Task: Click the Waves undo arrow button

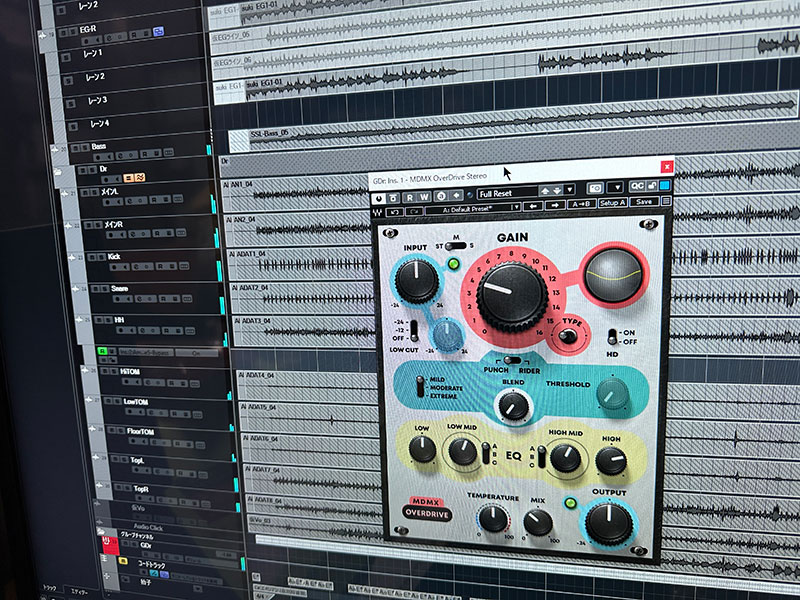Action: (394, 212)
